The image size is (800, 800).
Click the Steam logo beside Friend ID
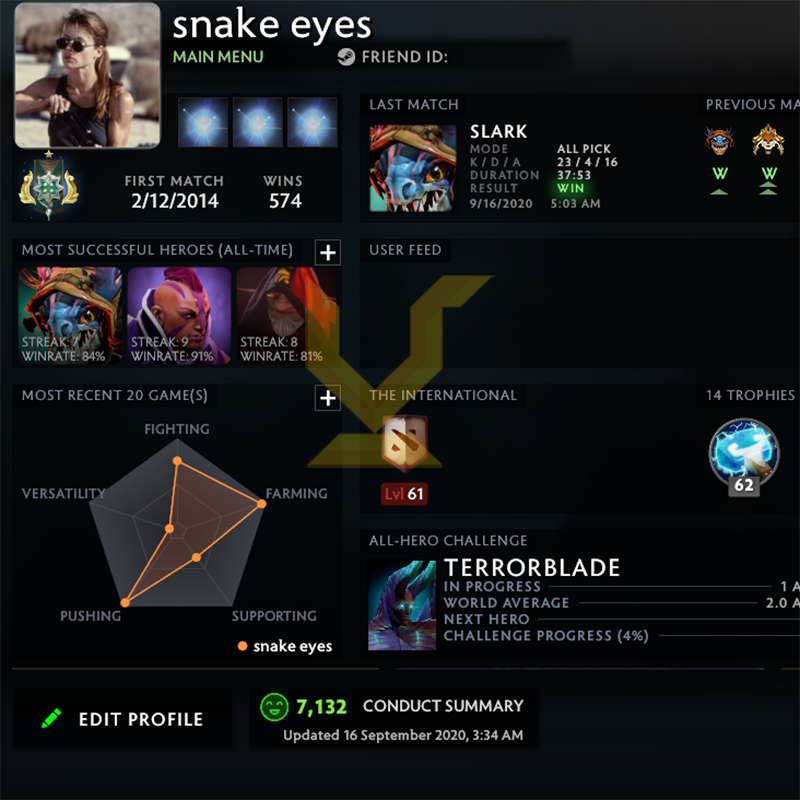[x=346, y=57]
